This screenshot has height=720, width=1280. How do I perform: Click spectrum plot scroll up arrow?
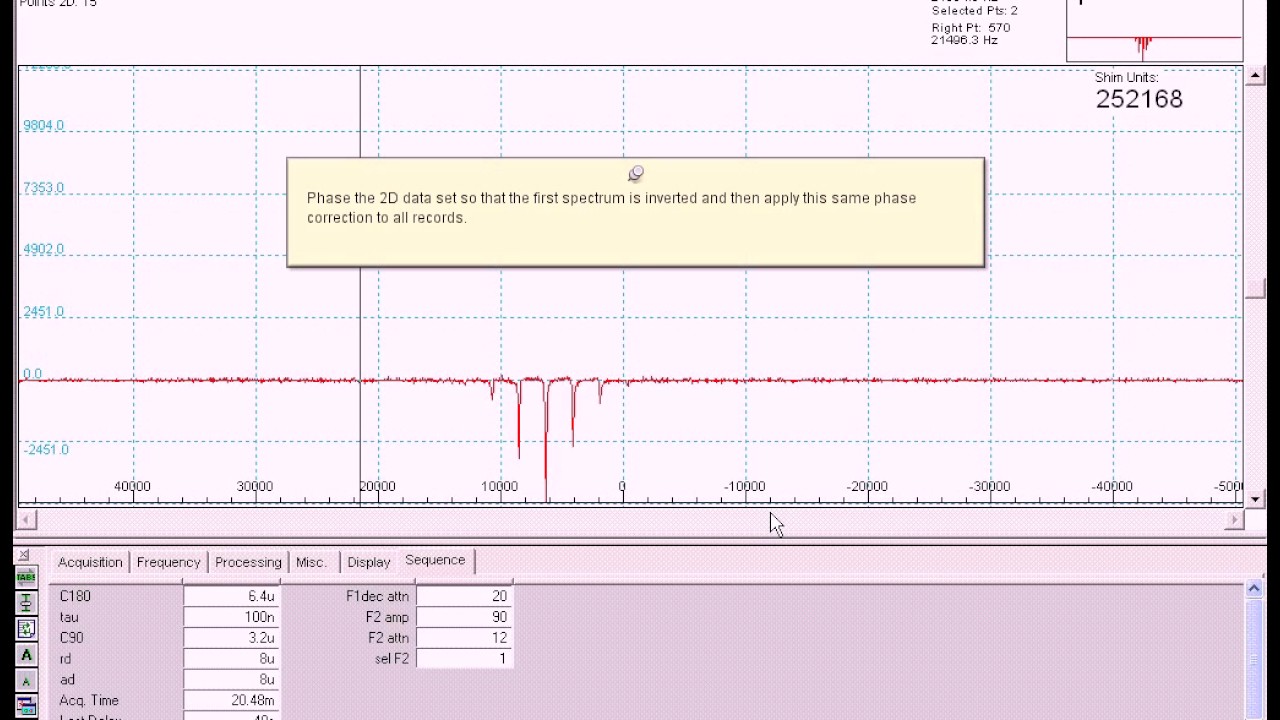point(1255,75)
